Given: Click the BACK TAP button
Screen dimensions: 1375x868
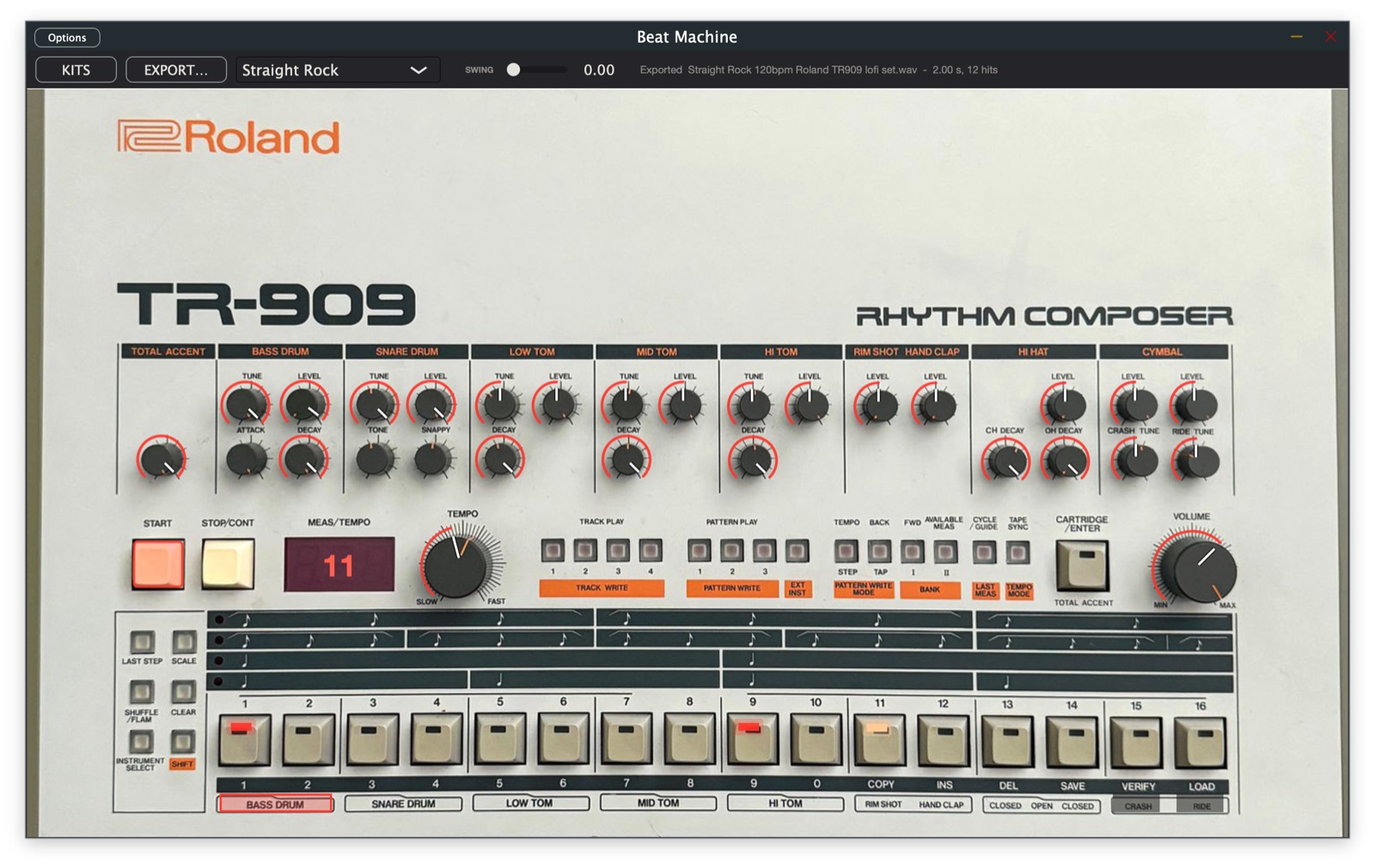Looking at the screenshot, I should pyautogui.click(x=879, y=551).
